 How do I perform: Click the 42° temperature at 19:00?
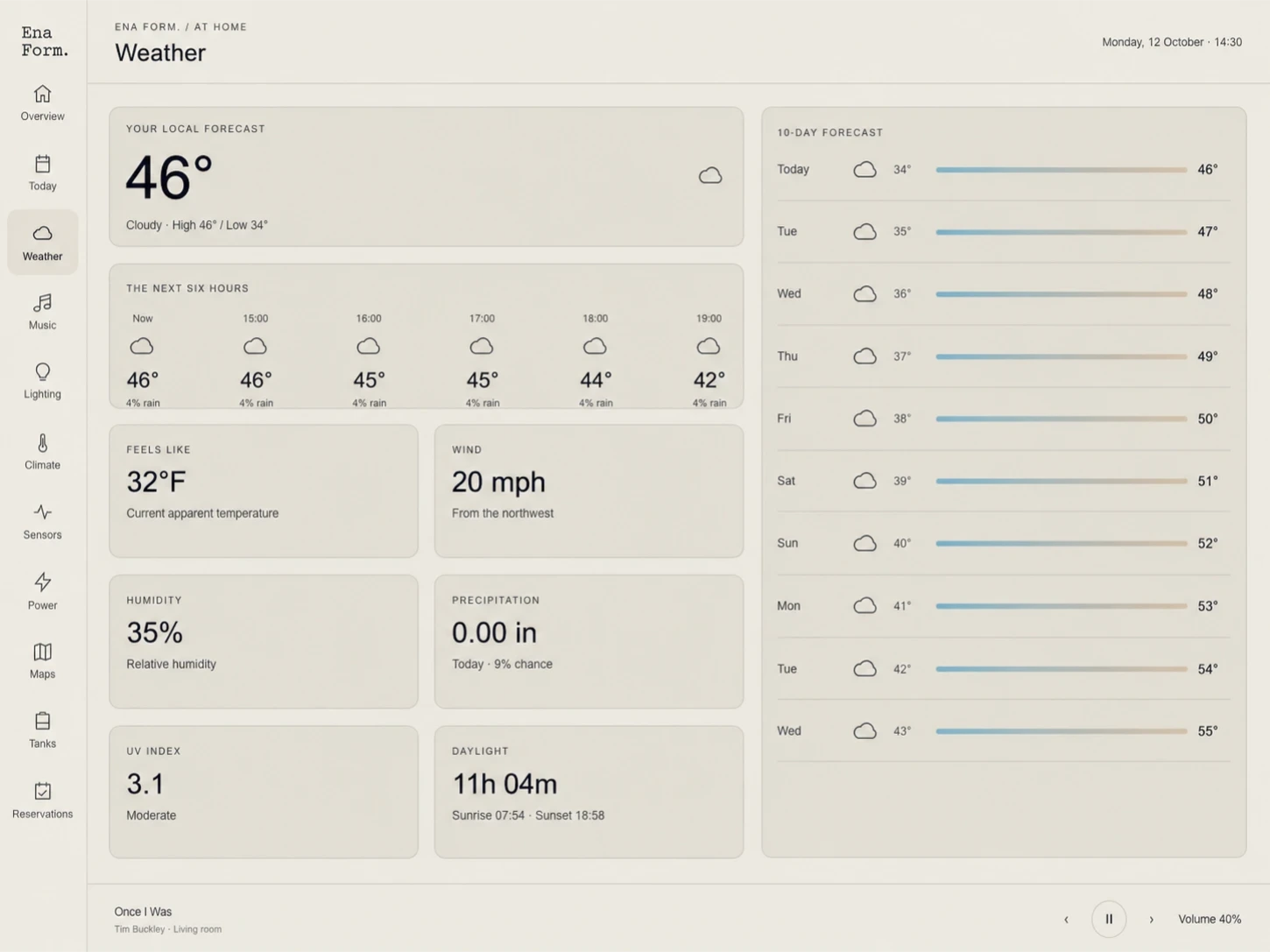[x=709, y=380]
